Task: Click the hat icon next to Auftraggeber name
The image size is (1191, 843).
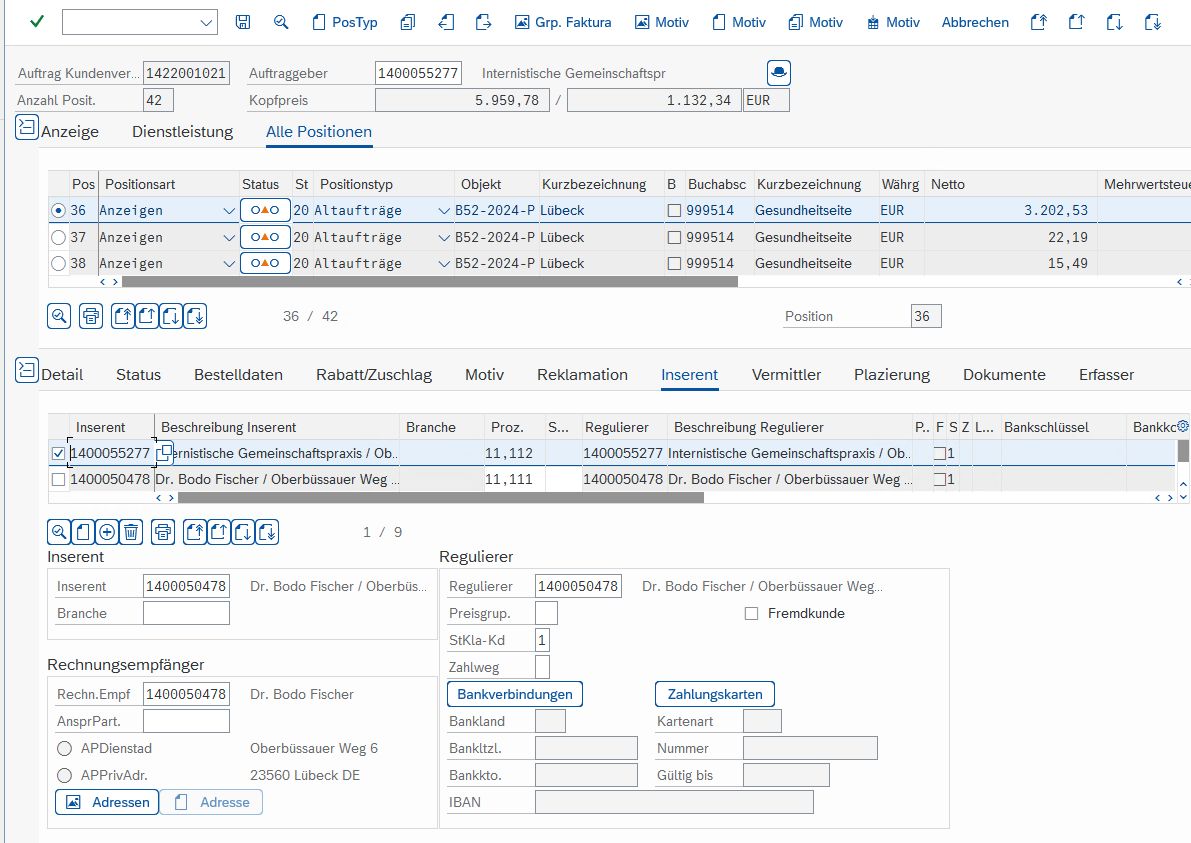Action: click(779, 73)
